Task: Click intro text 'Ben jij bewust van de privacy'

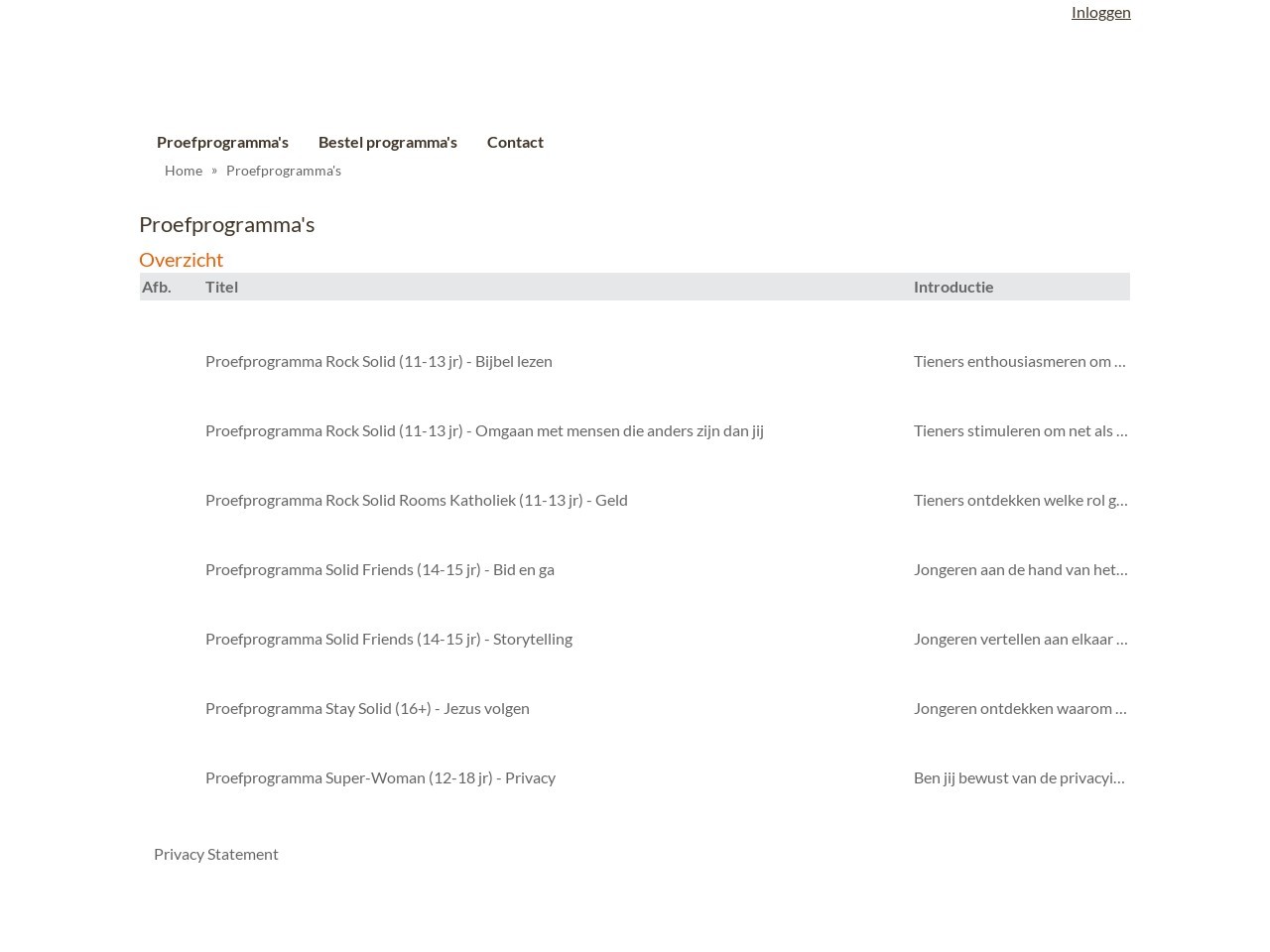Action: coord(1018,777)
